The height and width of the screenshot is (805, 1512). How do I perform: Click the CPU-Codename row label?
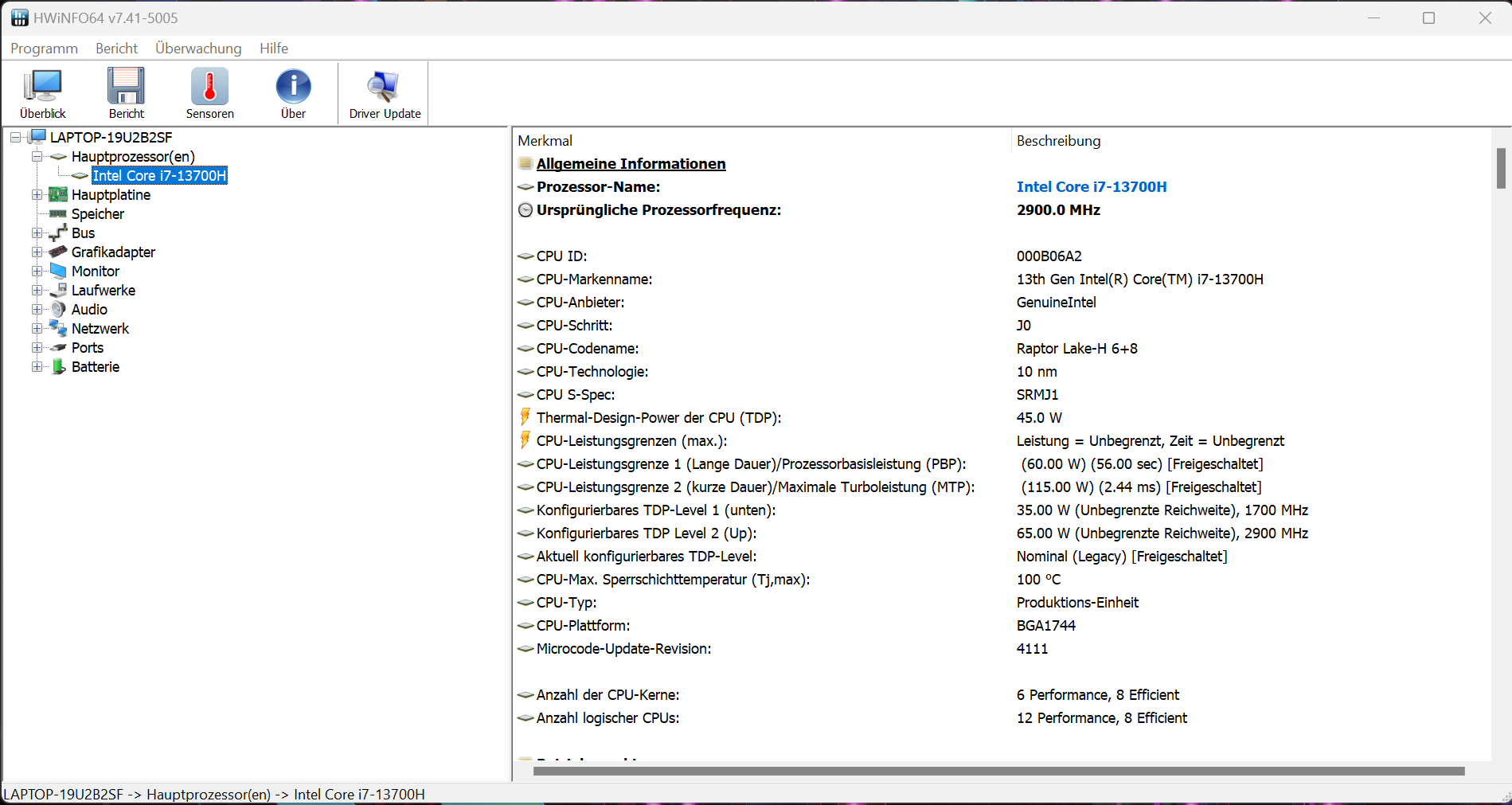(588, 348)
